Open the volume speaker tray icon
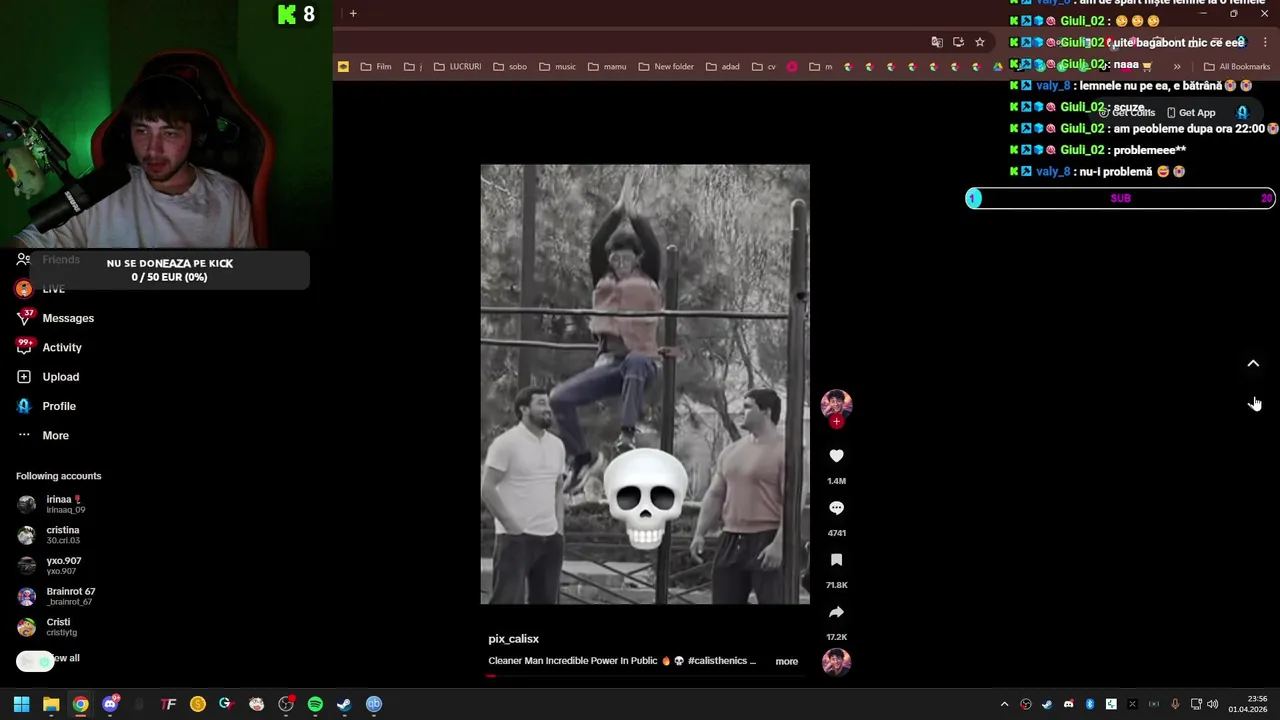This screenshot has height=720, width=1280. [x=1213, y=704]
